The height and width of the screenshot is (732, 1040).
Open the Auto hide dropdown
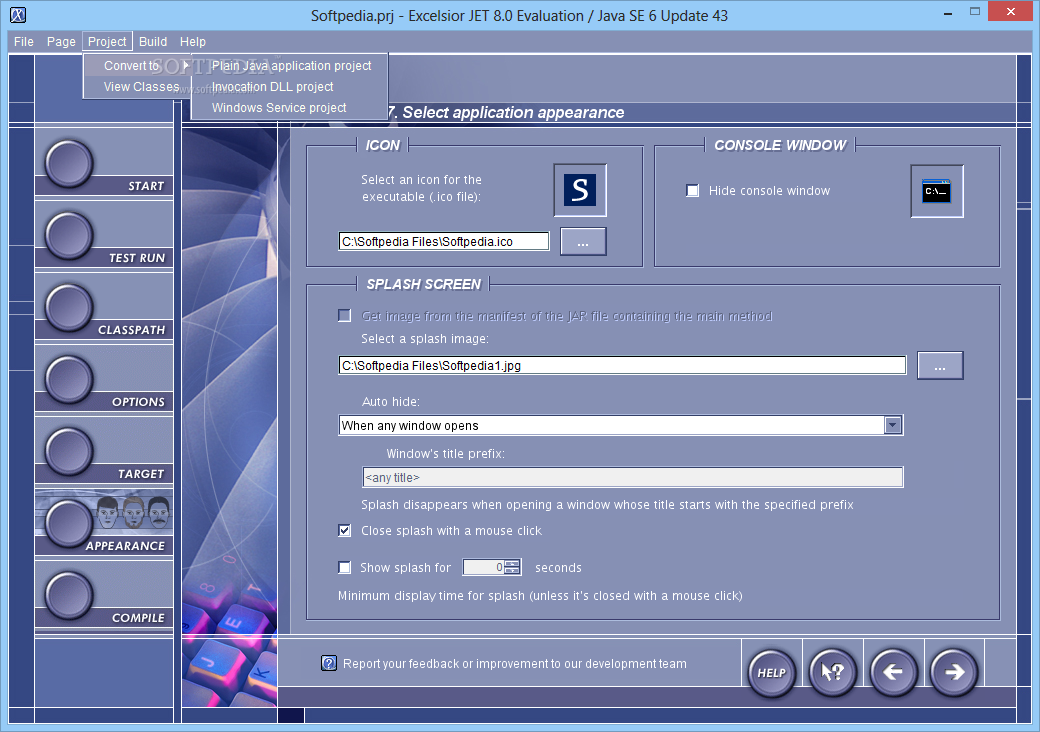(893, 425)
